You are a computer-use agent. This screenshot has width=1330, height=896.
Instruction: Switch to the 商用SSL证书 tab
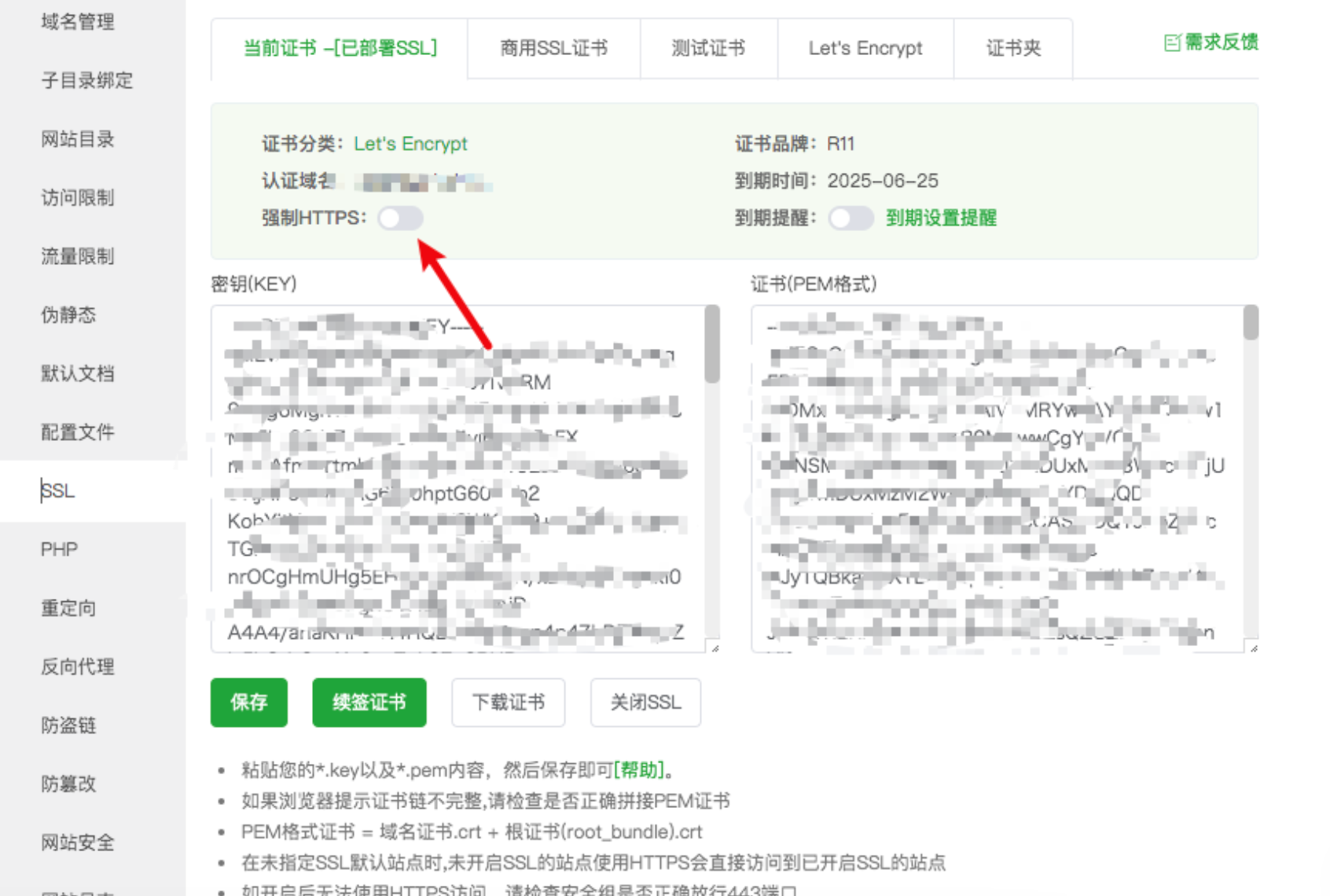tap(553, 48)
